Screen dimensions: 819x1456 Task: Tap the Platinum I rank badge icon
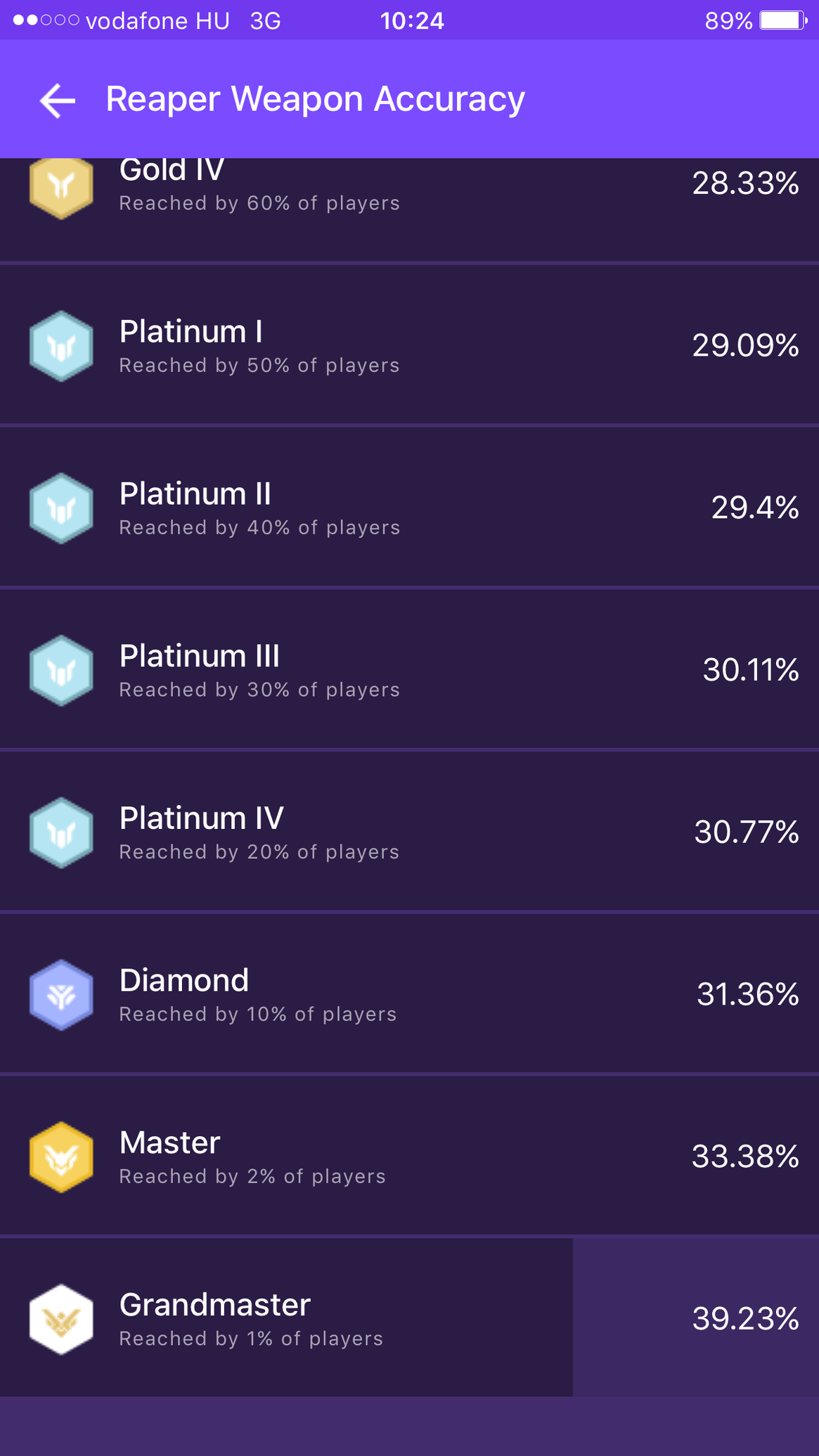61,346
